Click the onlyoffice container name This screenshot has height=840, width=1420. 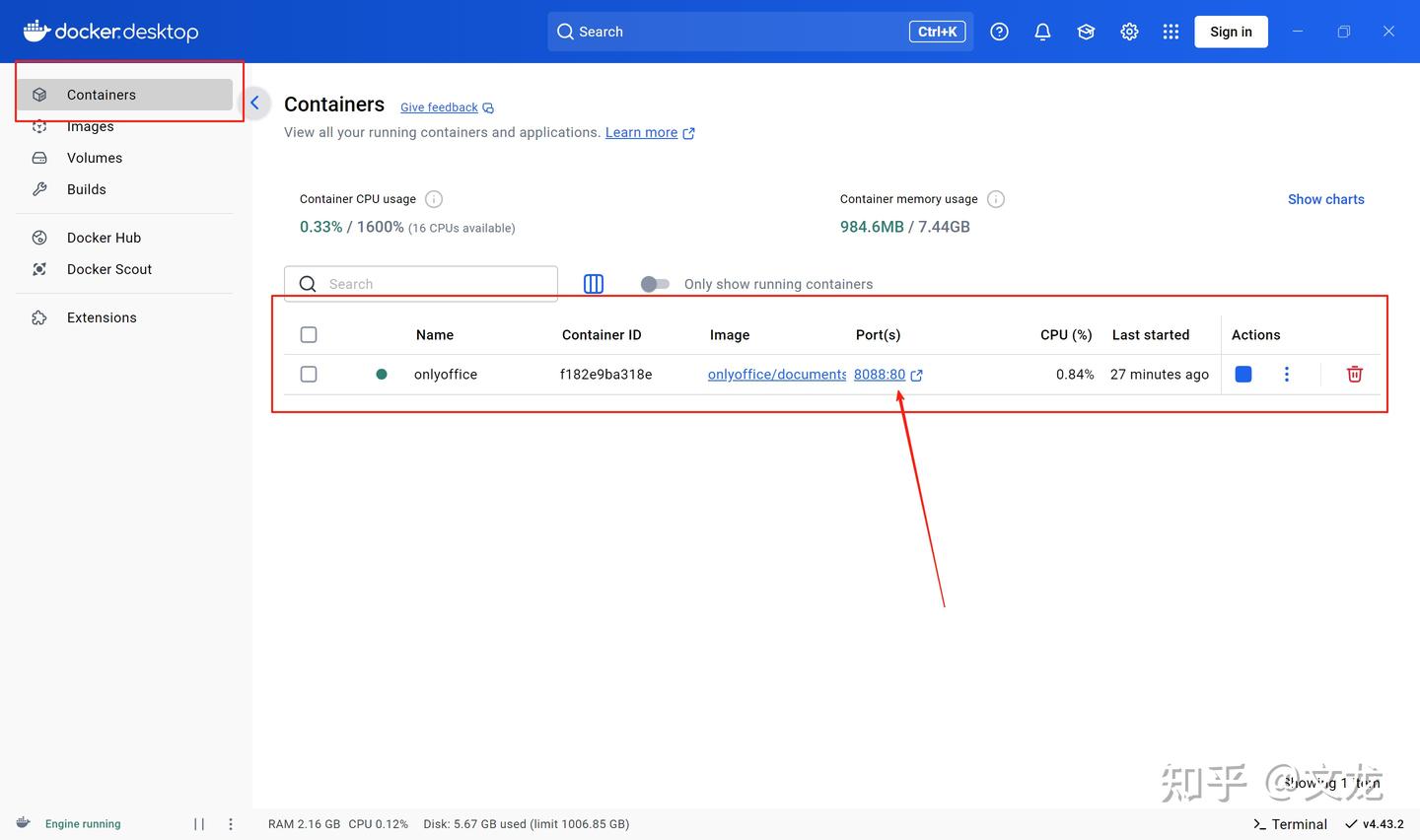[446, 375]
